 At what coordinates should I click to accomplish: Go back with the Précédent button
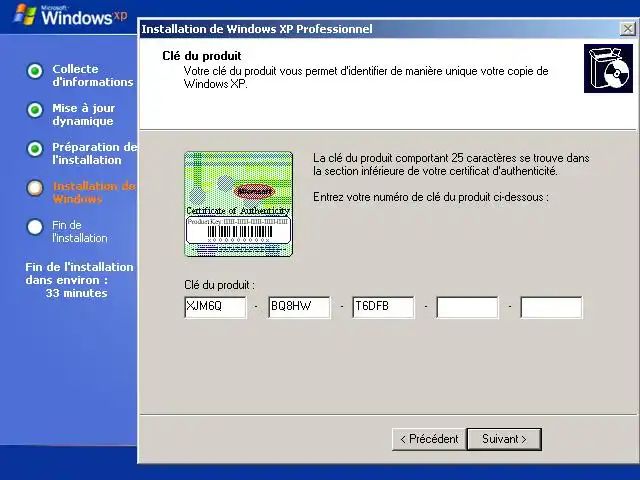(x=429, y=439)
